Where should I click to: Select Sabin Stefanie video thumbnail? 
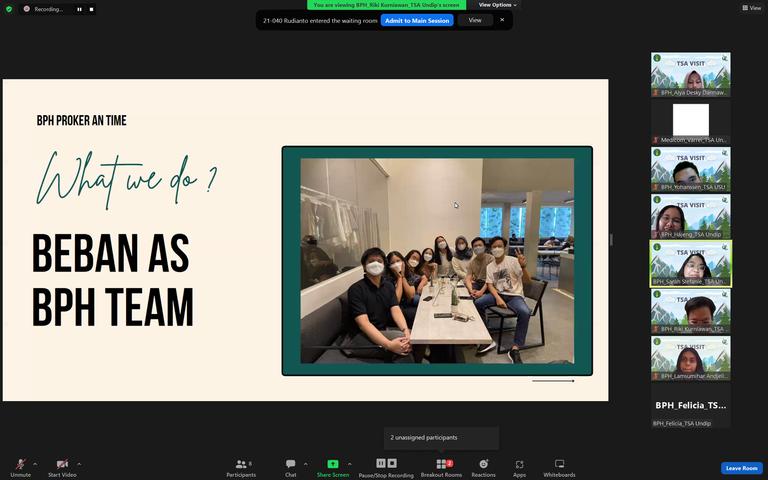691,264
